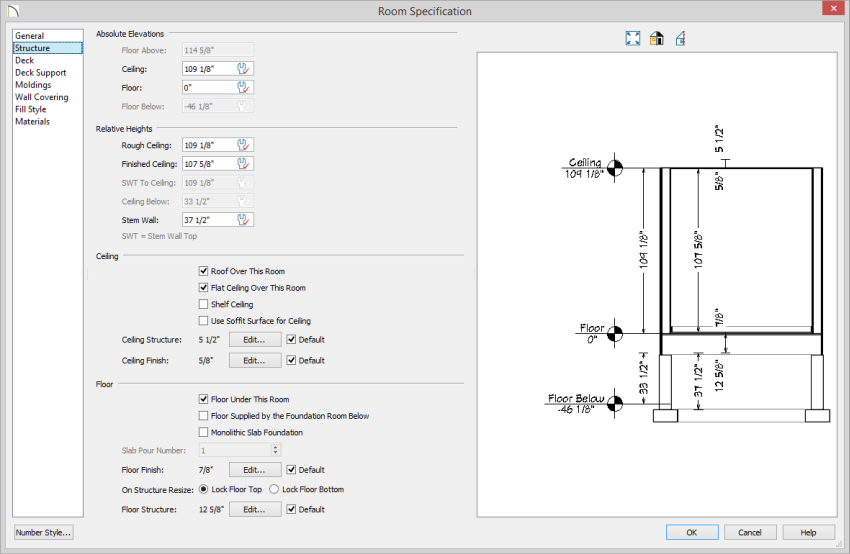Click Edit for Floor Structure
The width and height of the screenshot is (850, 554).
(255, 509)
